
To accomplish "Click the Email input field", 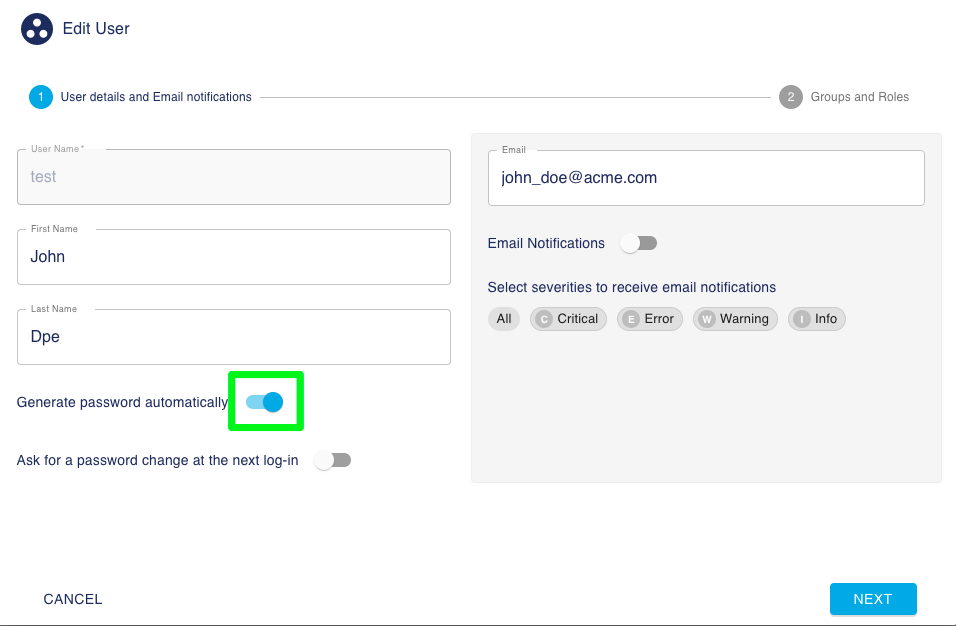I will tap(706, 178).
